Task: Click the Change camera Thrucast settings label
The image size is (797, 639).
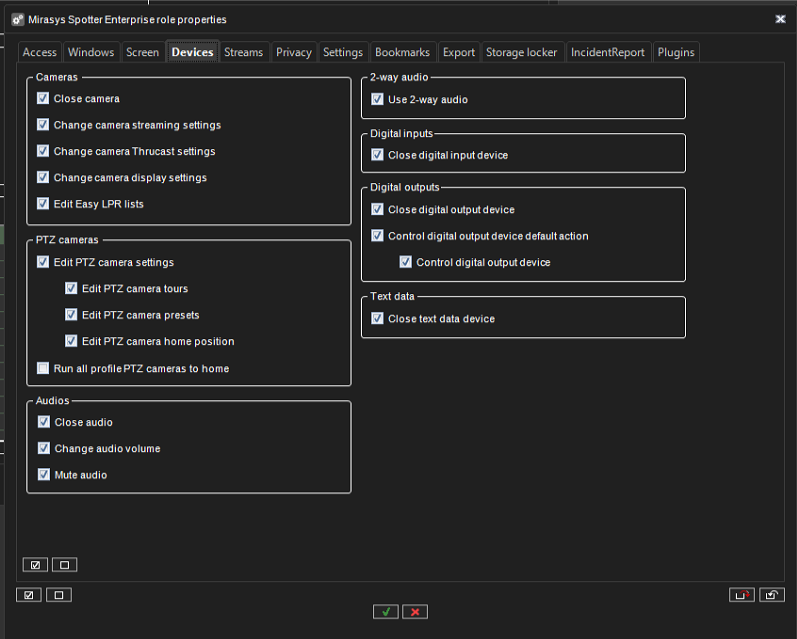Action: point(134,152)
